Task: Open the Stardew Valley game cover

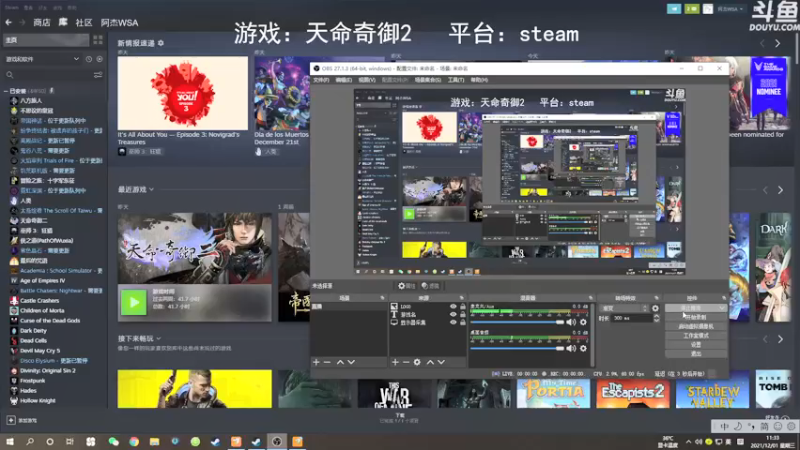Action: (712, 392)
